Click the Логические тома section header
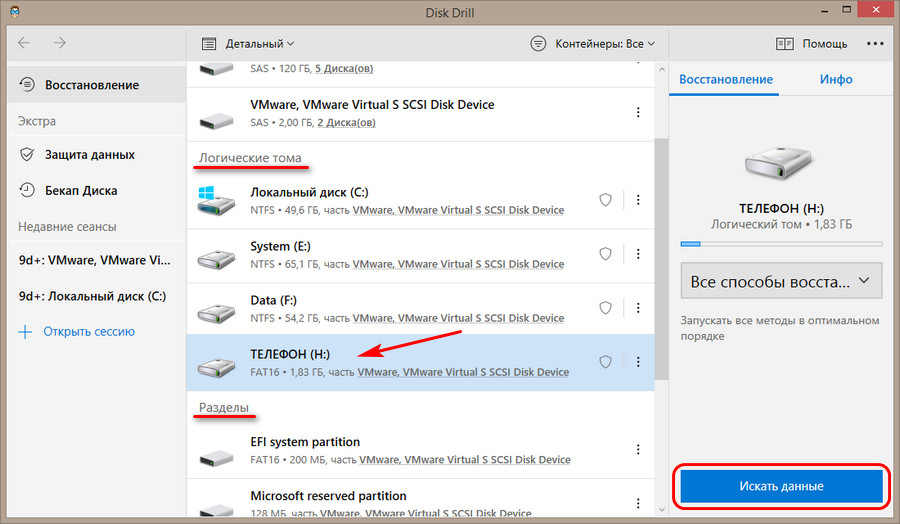900x524 pixels. (x=250, y=158)
